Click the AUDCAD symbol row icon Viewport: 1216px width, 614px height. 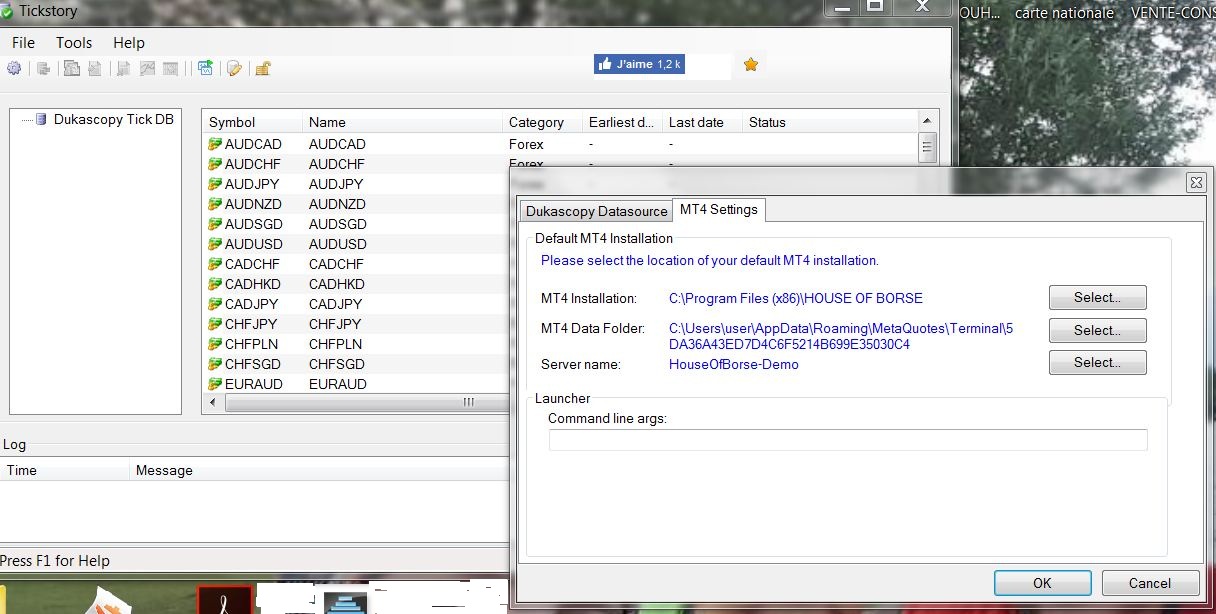pyautogui.click(x=215, y=144)
